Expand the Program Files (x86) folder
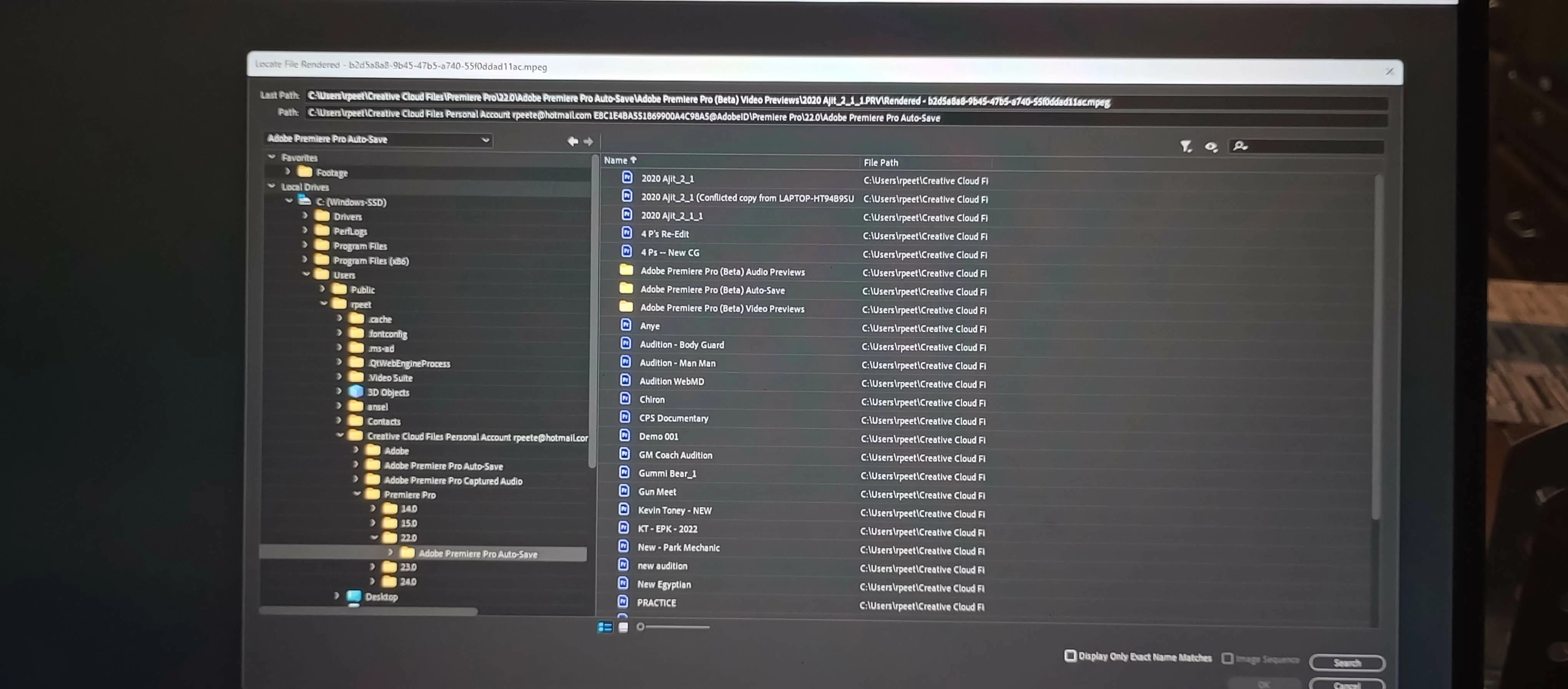The image size is (1568, 689). pyautogui.click(x=305, y=260)
